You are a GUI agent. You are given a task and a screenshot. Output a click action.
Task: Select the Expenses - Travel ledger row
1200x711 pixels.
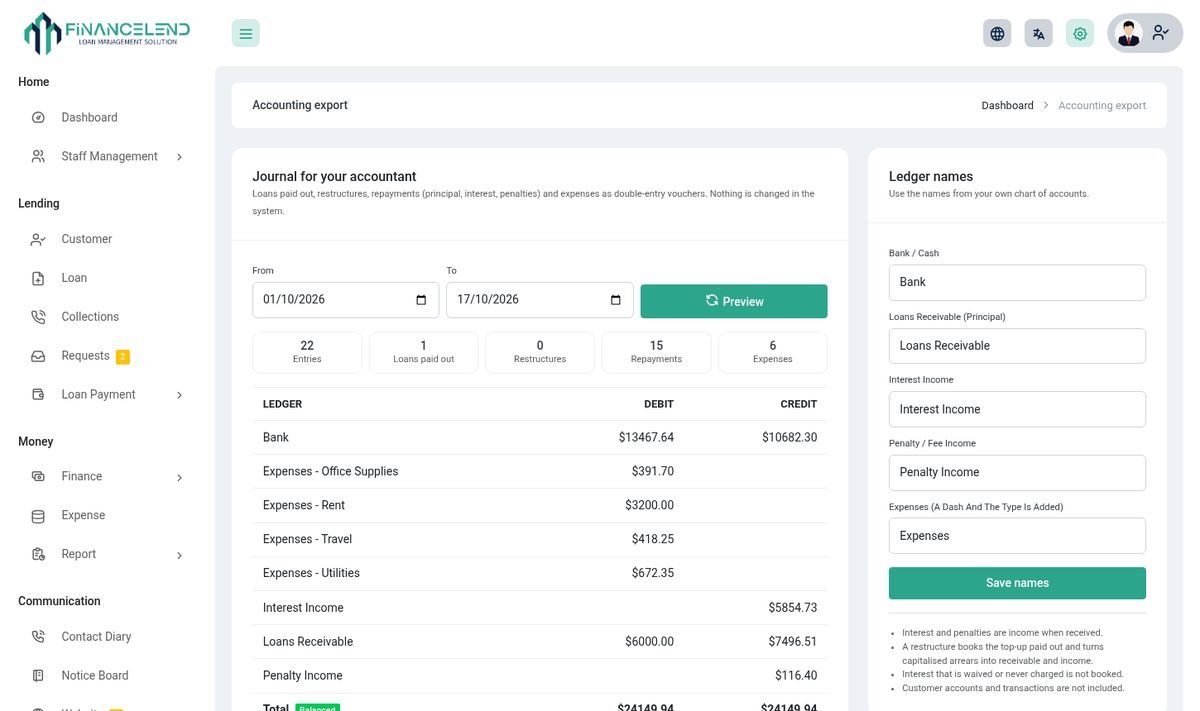[x=540, y=539]
